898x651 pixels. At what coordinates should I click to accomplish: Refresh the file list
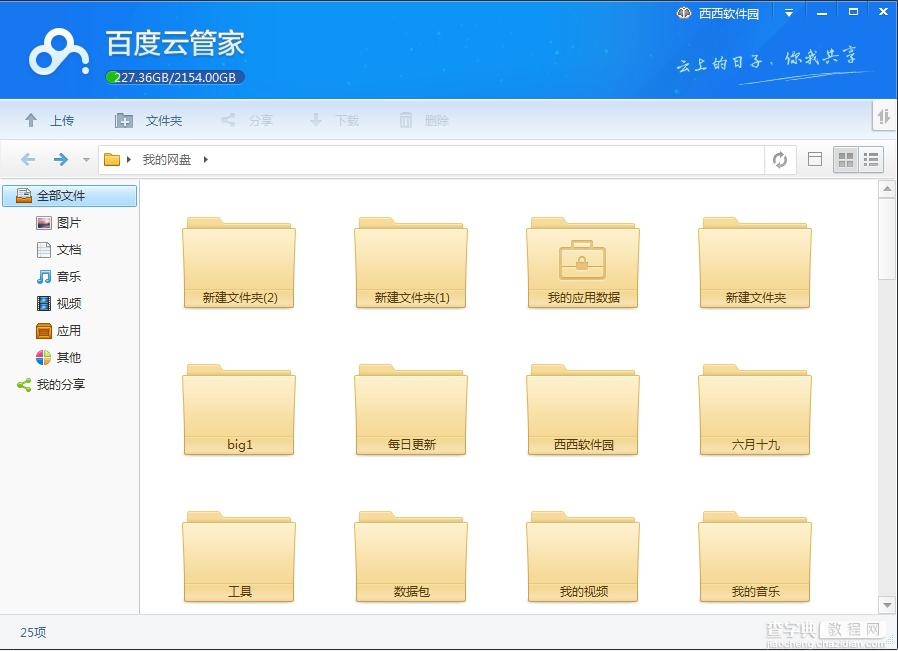click(779, 159)
